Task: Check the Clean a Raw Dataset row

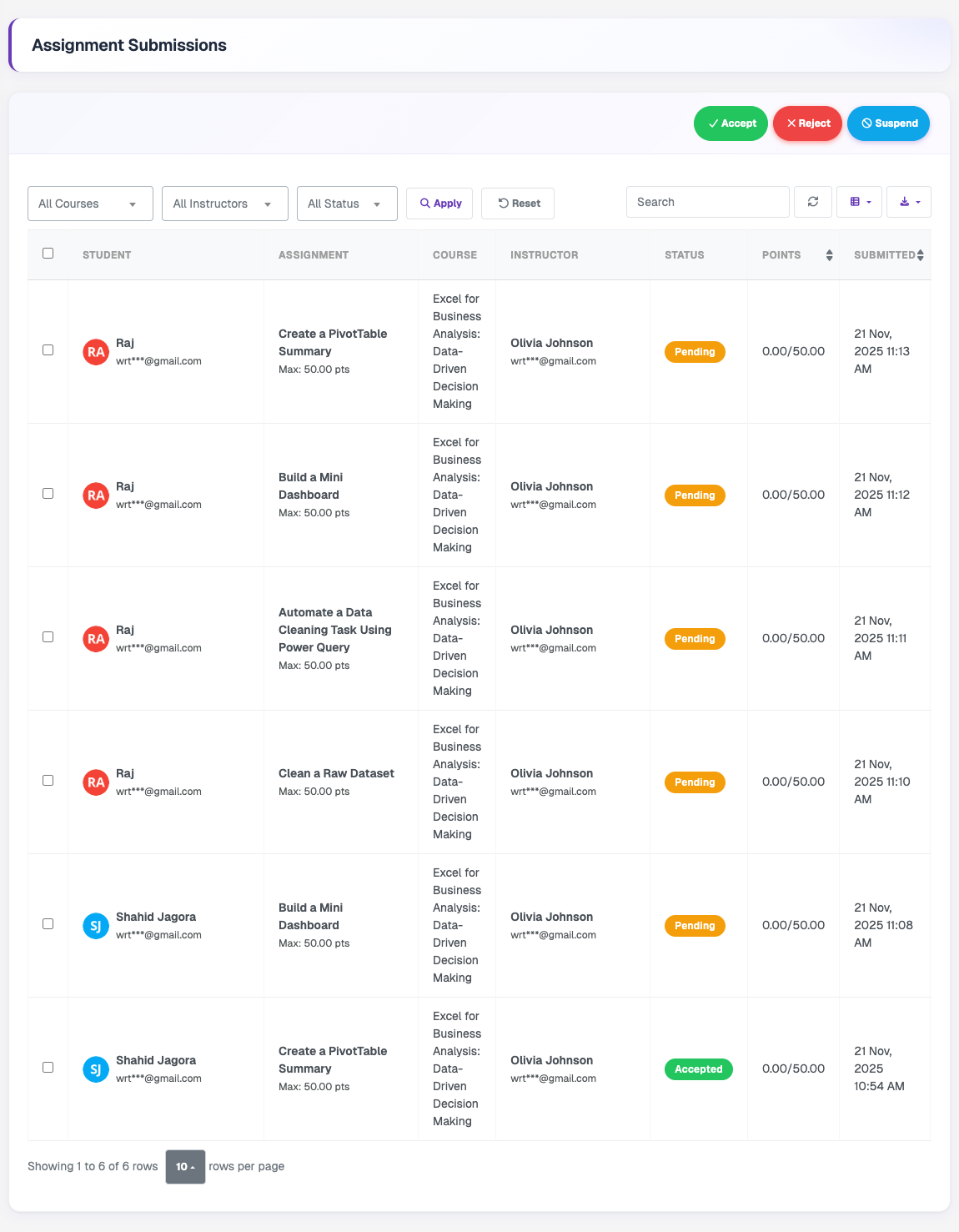Action: tap(48, 781)
